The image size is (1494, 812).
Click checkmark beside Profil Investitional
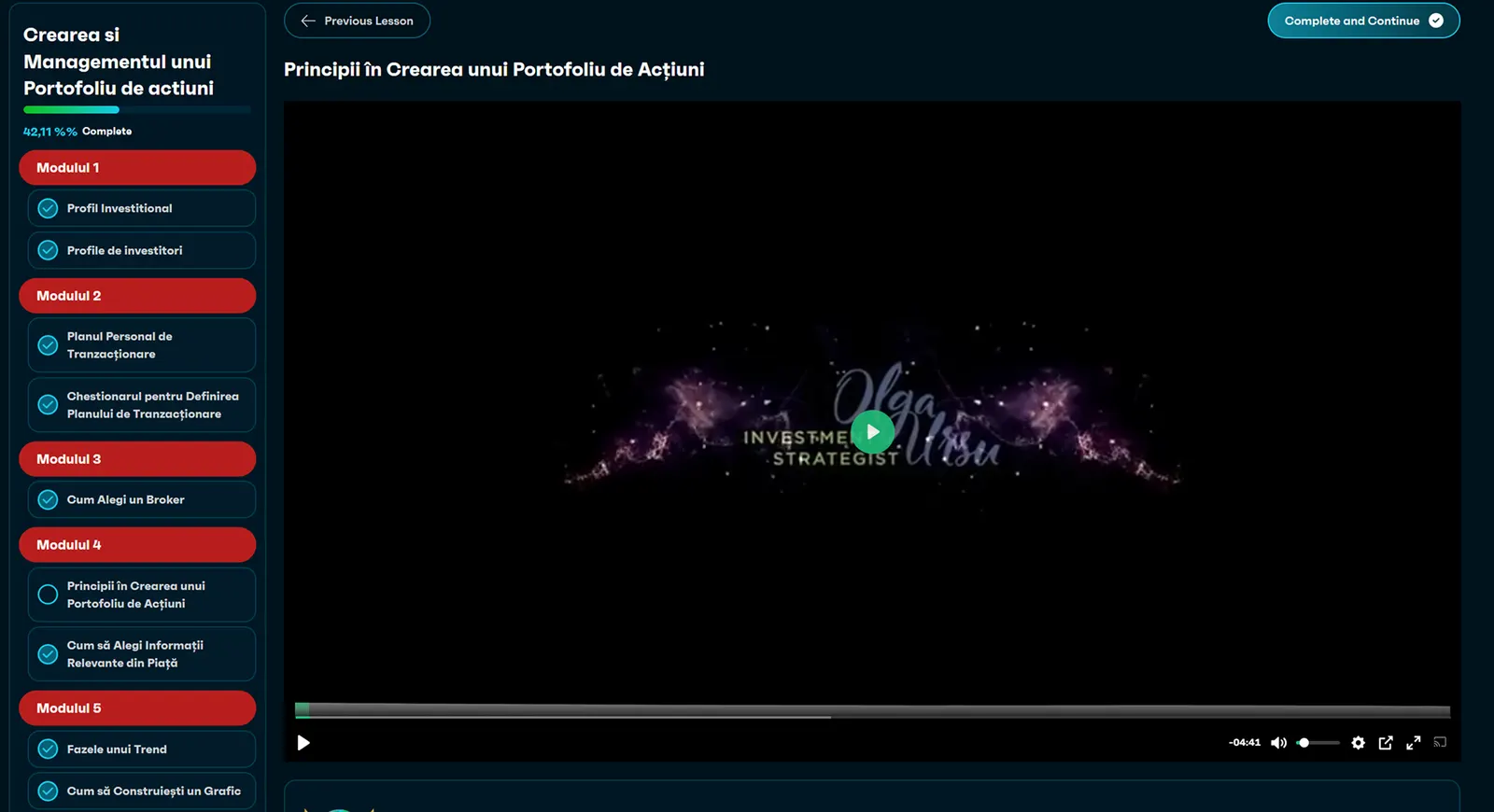(48, 208)
